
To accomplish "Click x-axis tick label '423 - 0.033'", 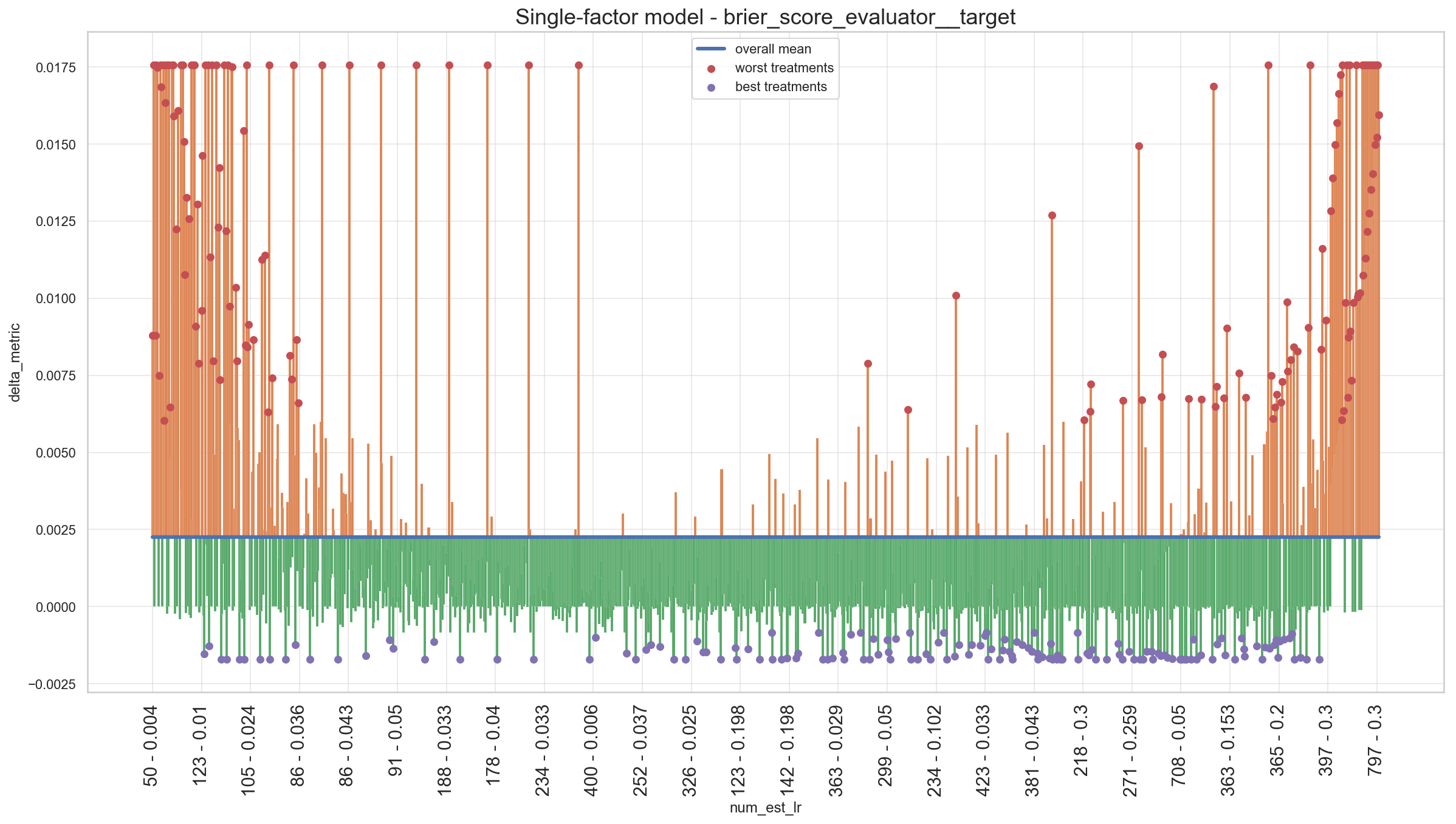I will pyautogui.click(x=983, y=750).
